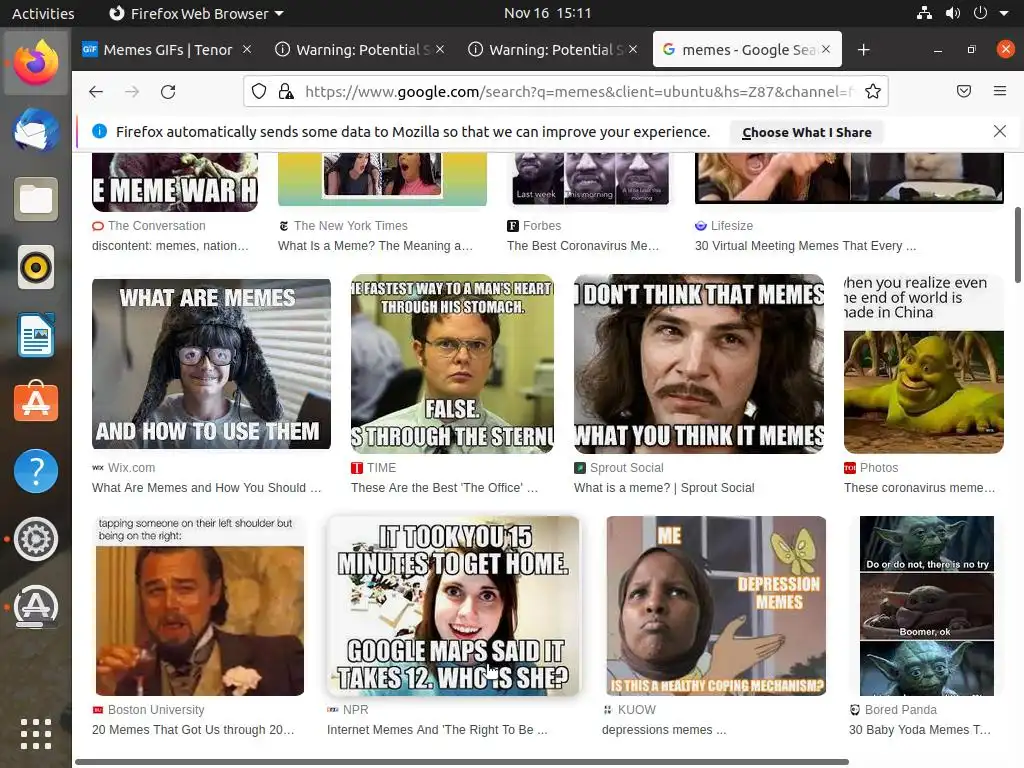
Task: Close the second Warning: Potential tab
Action: point(633,49)
